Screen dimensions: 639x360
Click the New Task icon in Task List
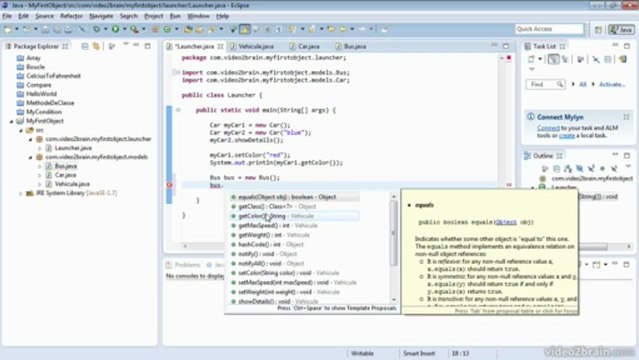tap(531, 59)
